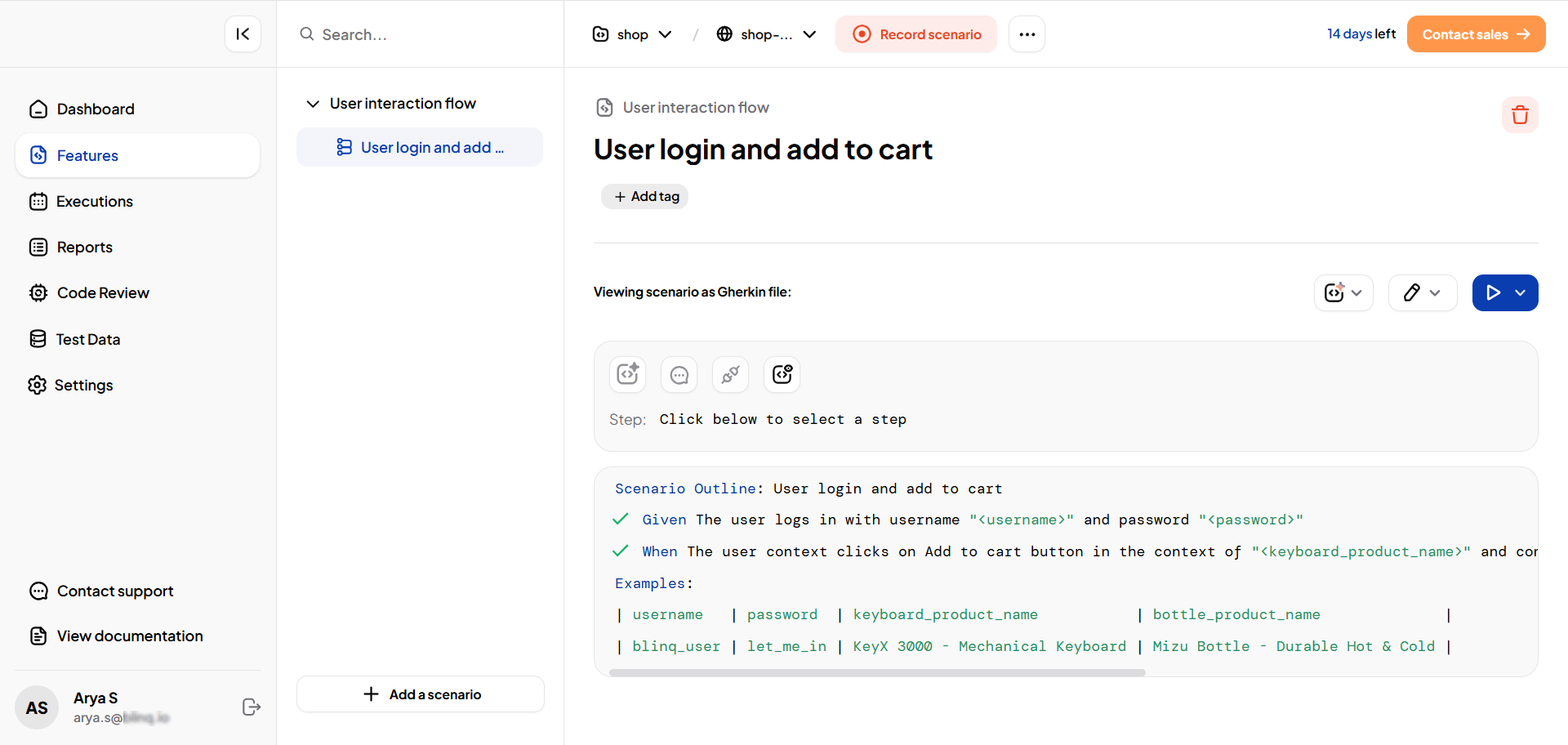
Task: Open the three-dot more options menu
Action: (1027, 34)
